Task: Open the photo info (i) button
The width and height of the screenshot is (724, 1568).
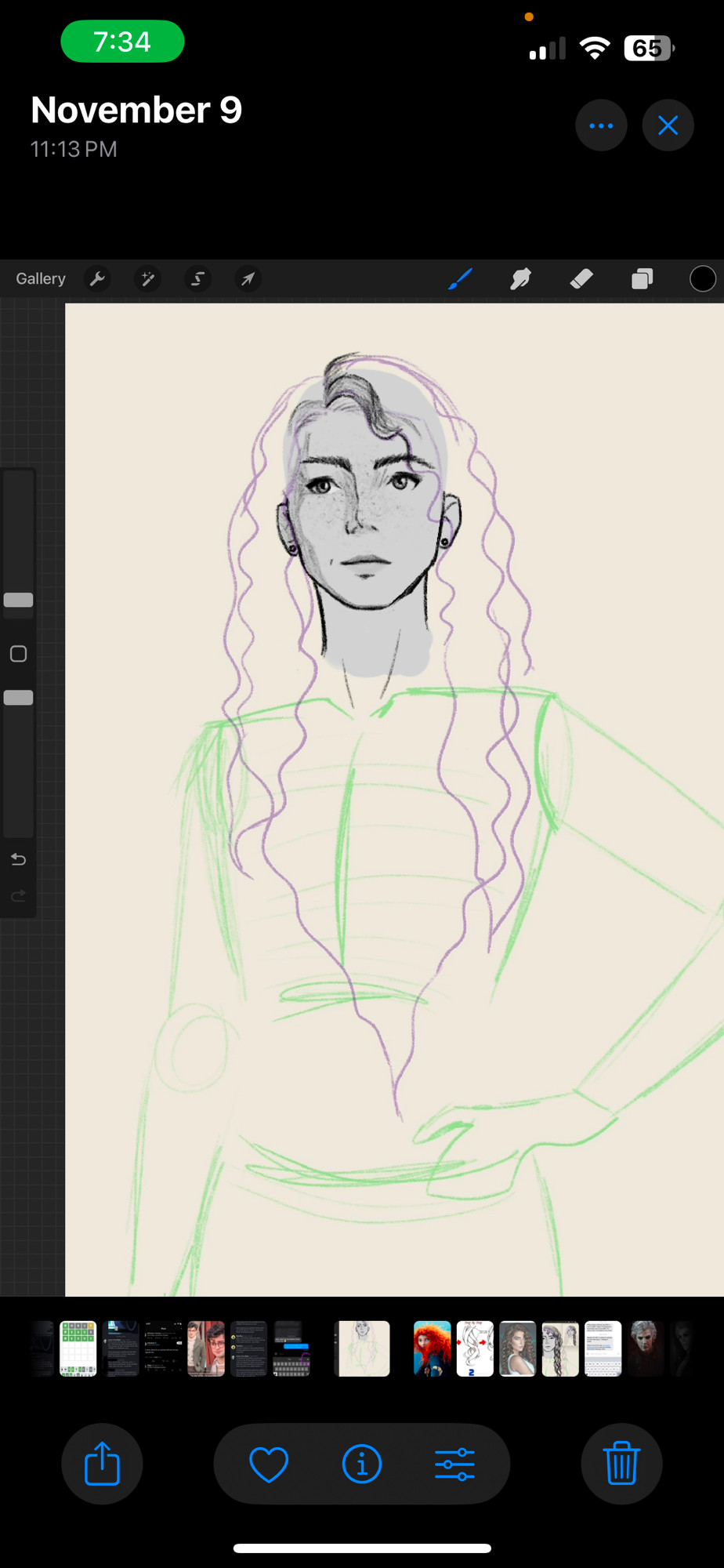Action: 362,1464
